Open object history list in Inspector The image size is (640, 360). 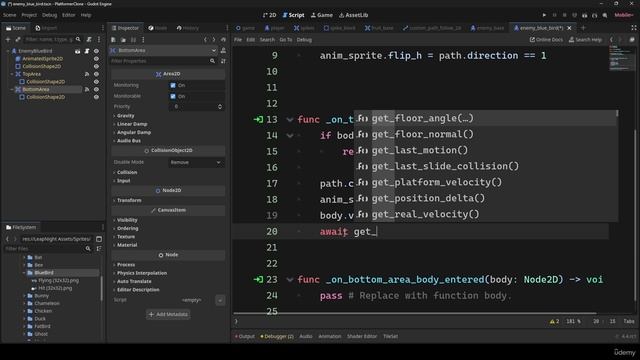[x=223, y=40]
